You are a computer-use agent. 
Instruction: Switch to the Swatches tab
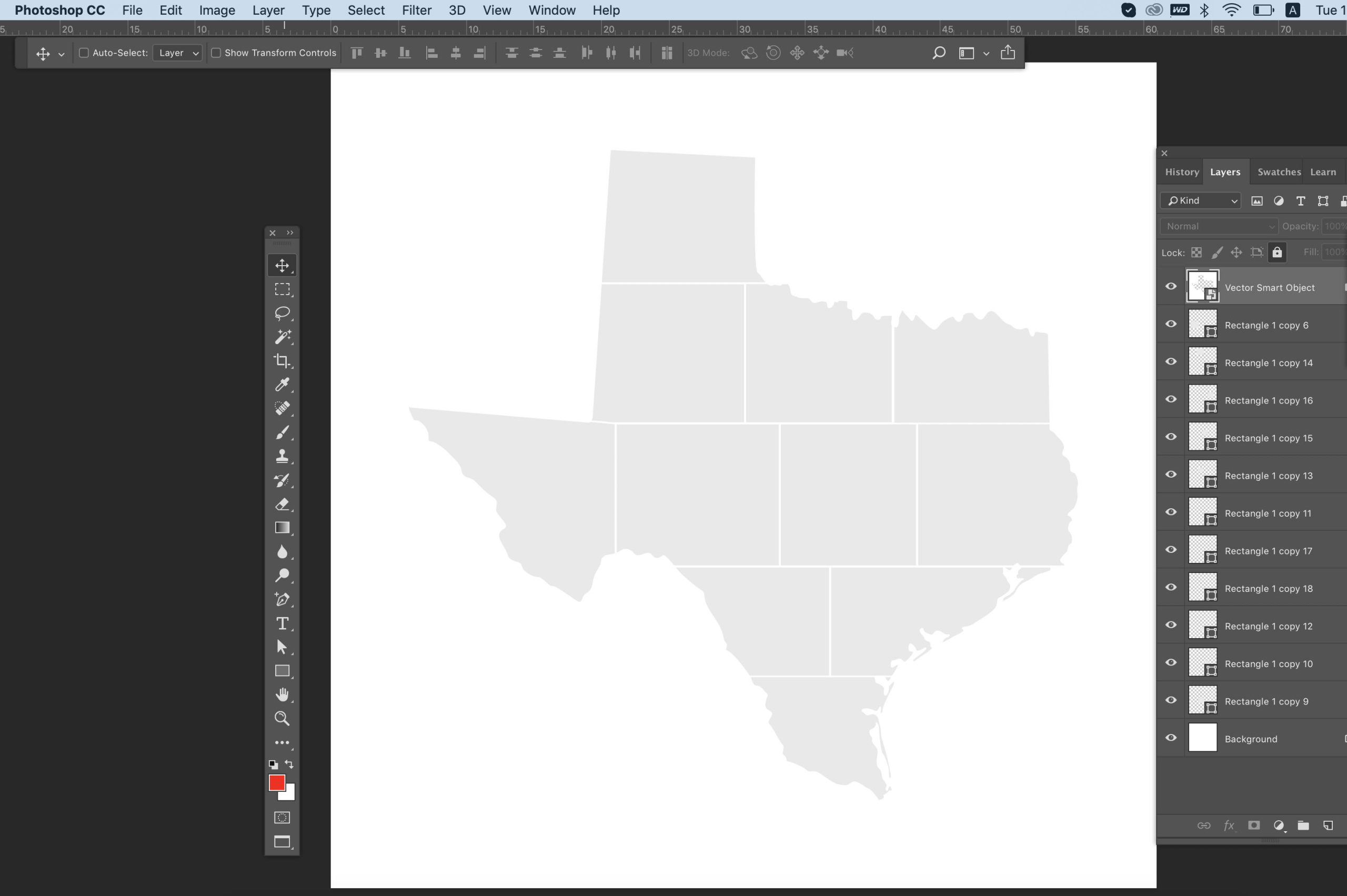pyautogui.click(x=1279, y=172)
